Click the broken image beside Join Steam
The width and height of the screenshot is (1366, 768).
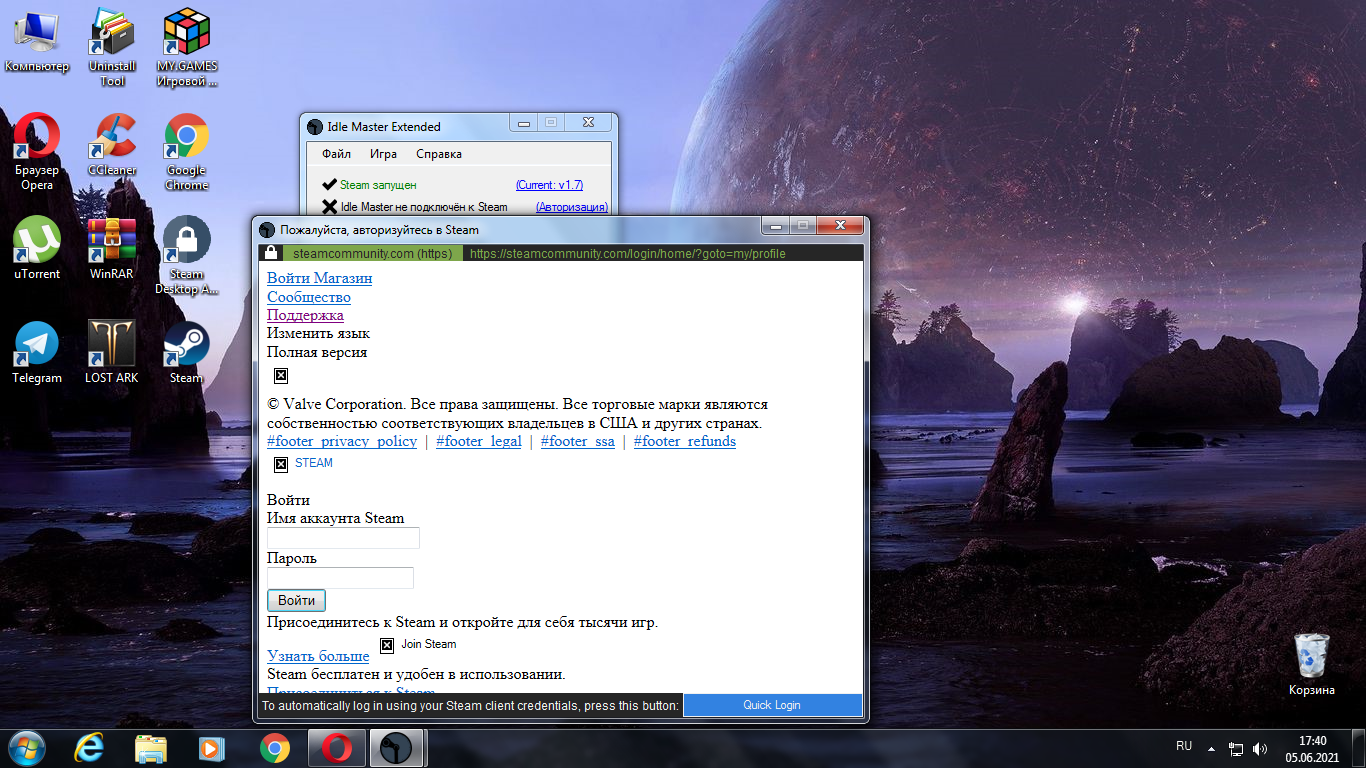(387, 645)
